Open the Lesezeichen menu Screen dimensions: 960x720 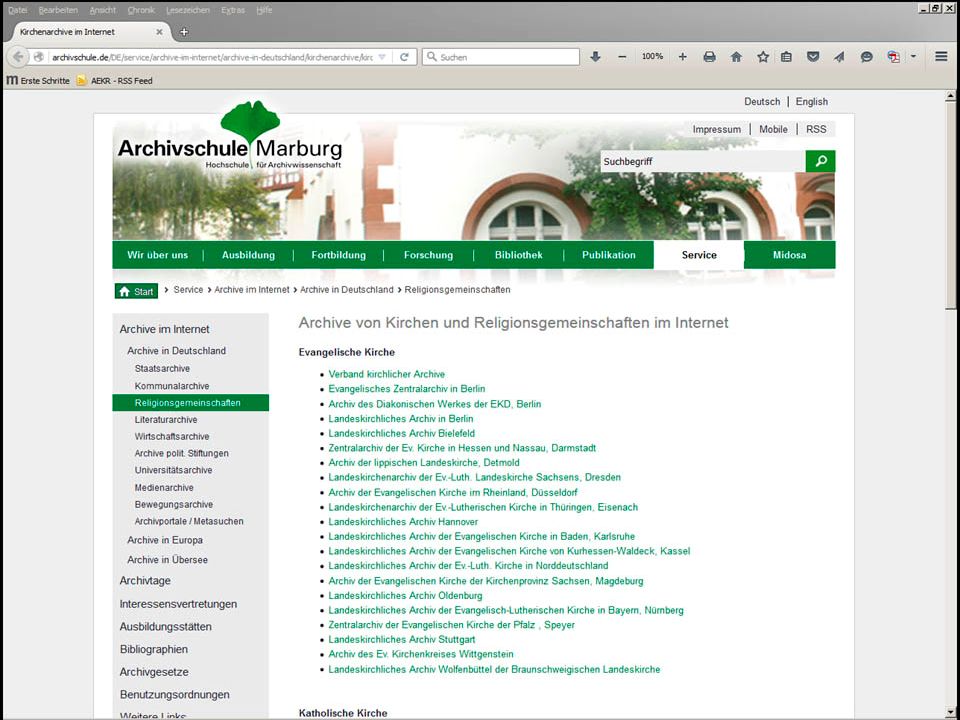[x=187, y=10]
